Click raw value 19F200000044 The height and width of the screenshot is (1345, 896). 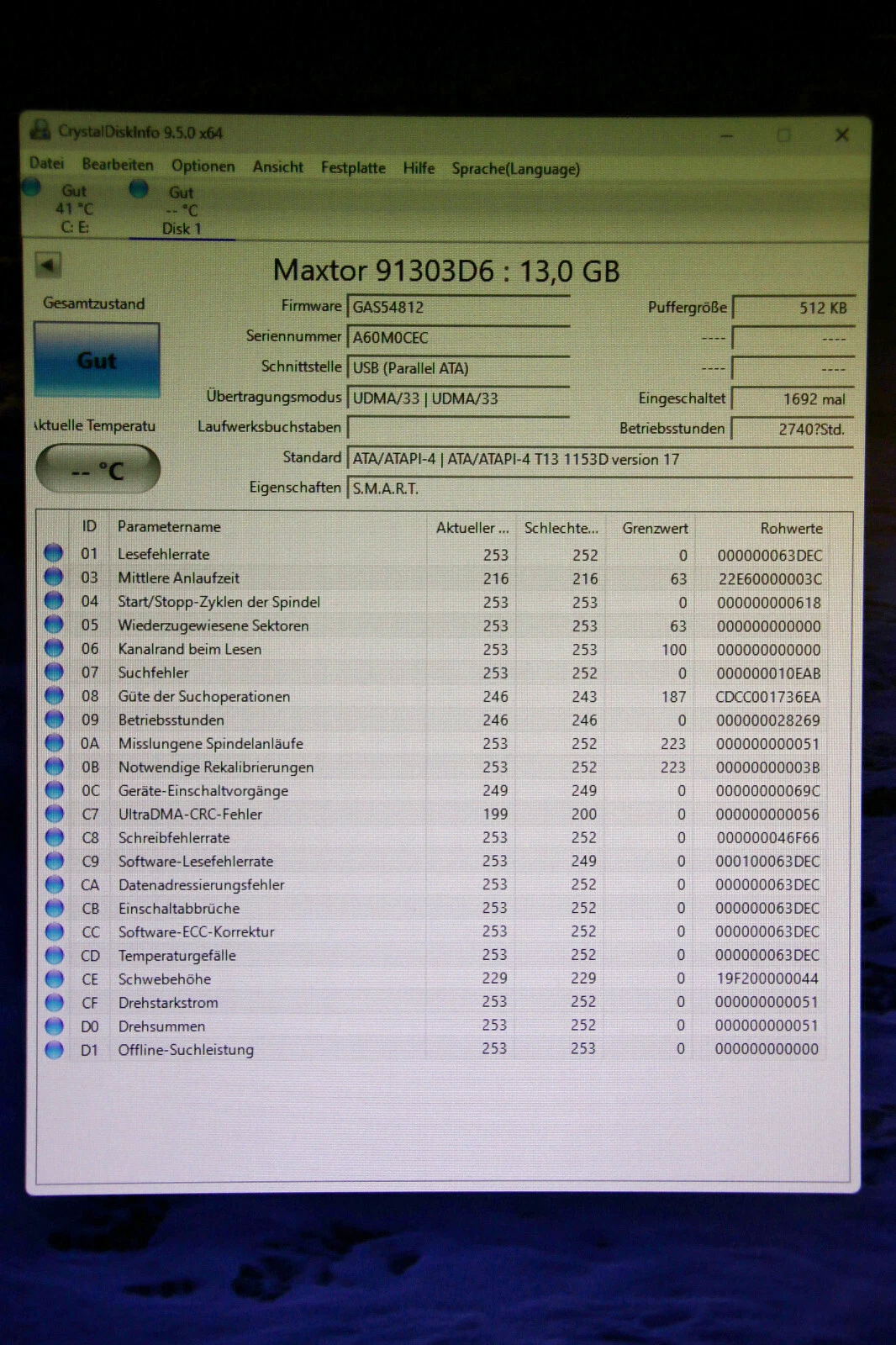click(767, 978)
